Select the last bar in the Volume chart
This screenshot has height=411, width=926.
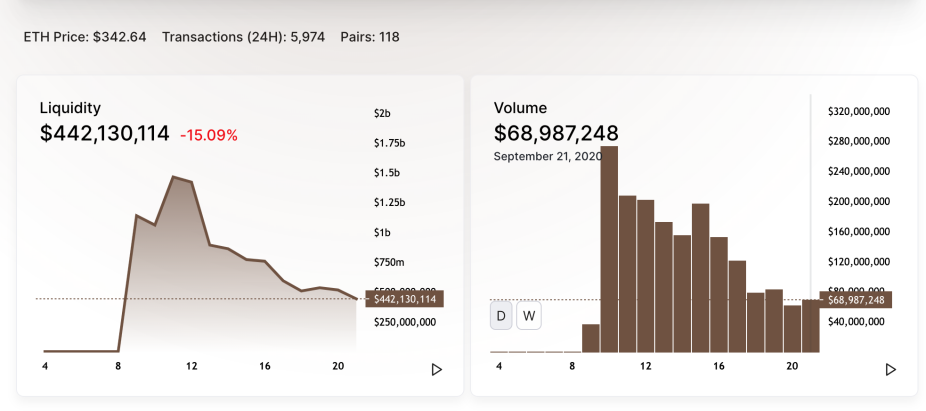coord(811,326)
